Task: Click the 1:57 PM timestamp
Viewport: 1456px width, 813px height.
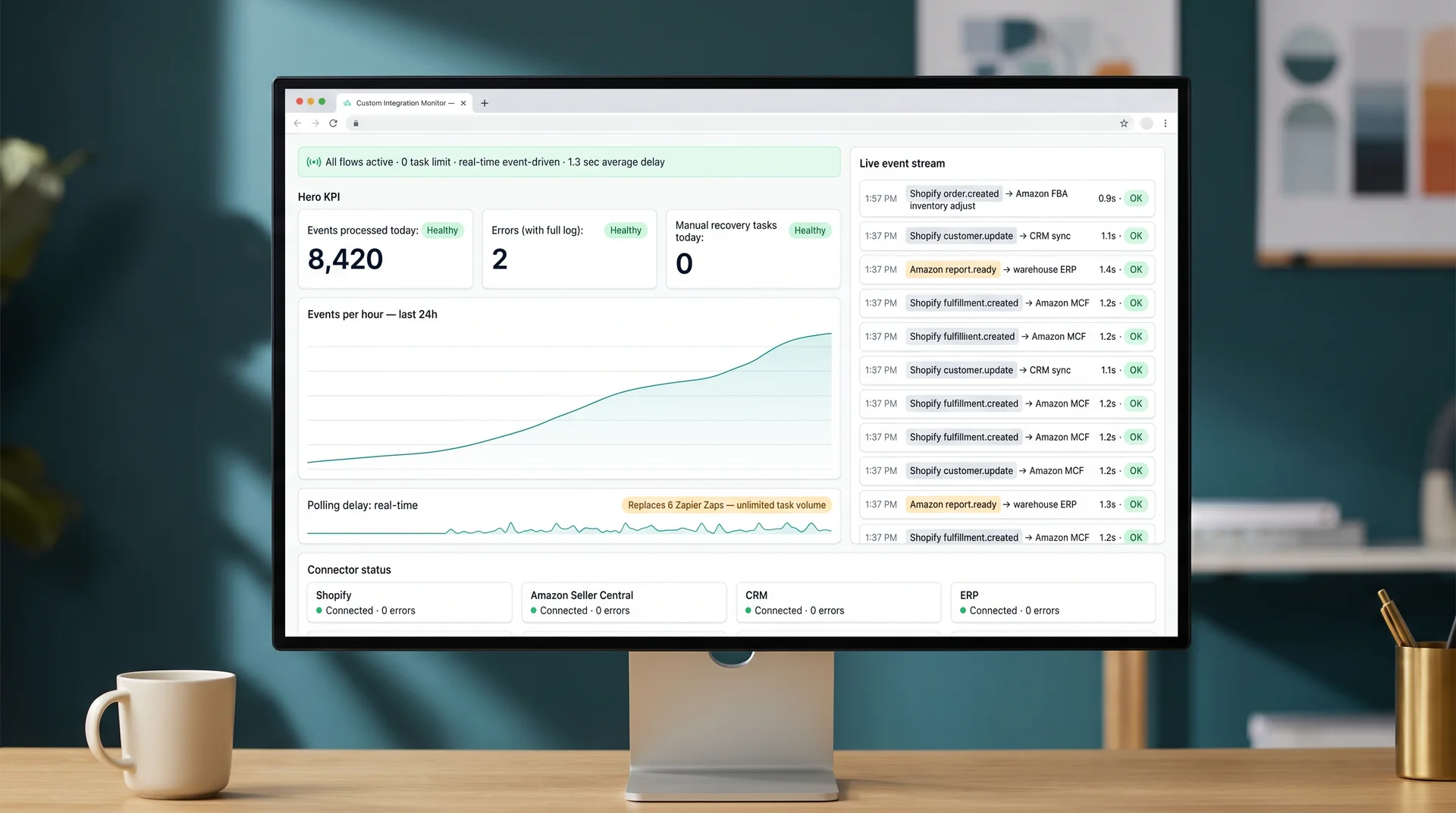Action: [880, 199]
